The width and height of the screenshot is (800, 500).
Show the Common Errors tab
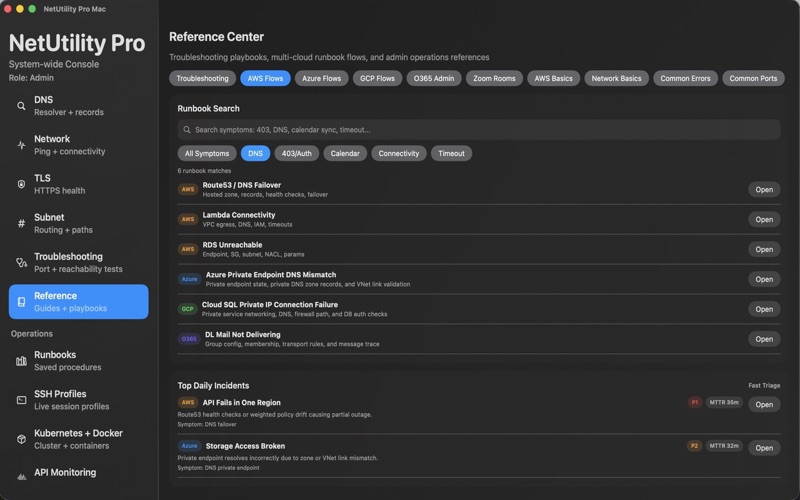click(685, 78)
